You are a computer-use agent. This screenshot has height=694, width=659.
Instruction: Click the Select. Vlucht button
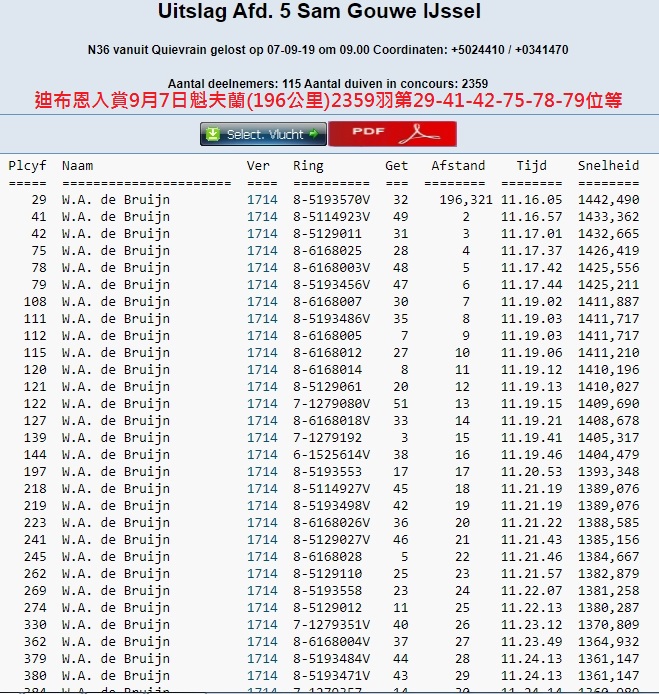point(263,134)
